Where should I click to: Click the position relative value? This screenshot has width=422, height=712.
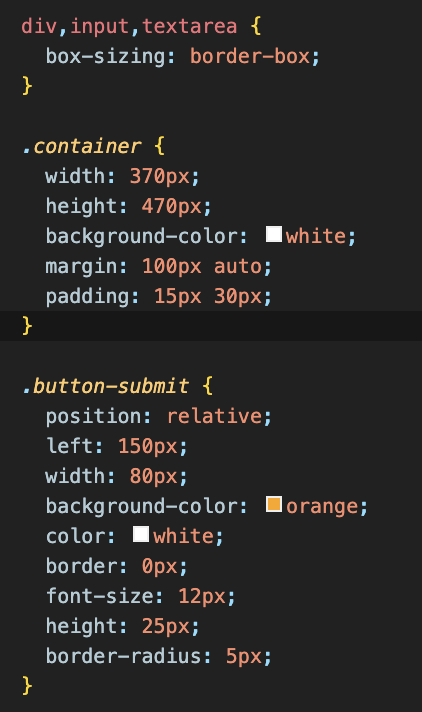(214, 416)
